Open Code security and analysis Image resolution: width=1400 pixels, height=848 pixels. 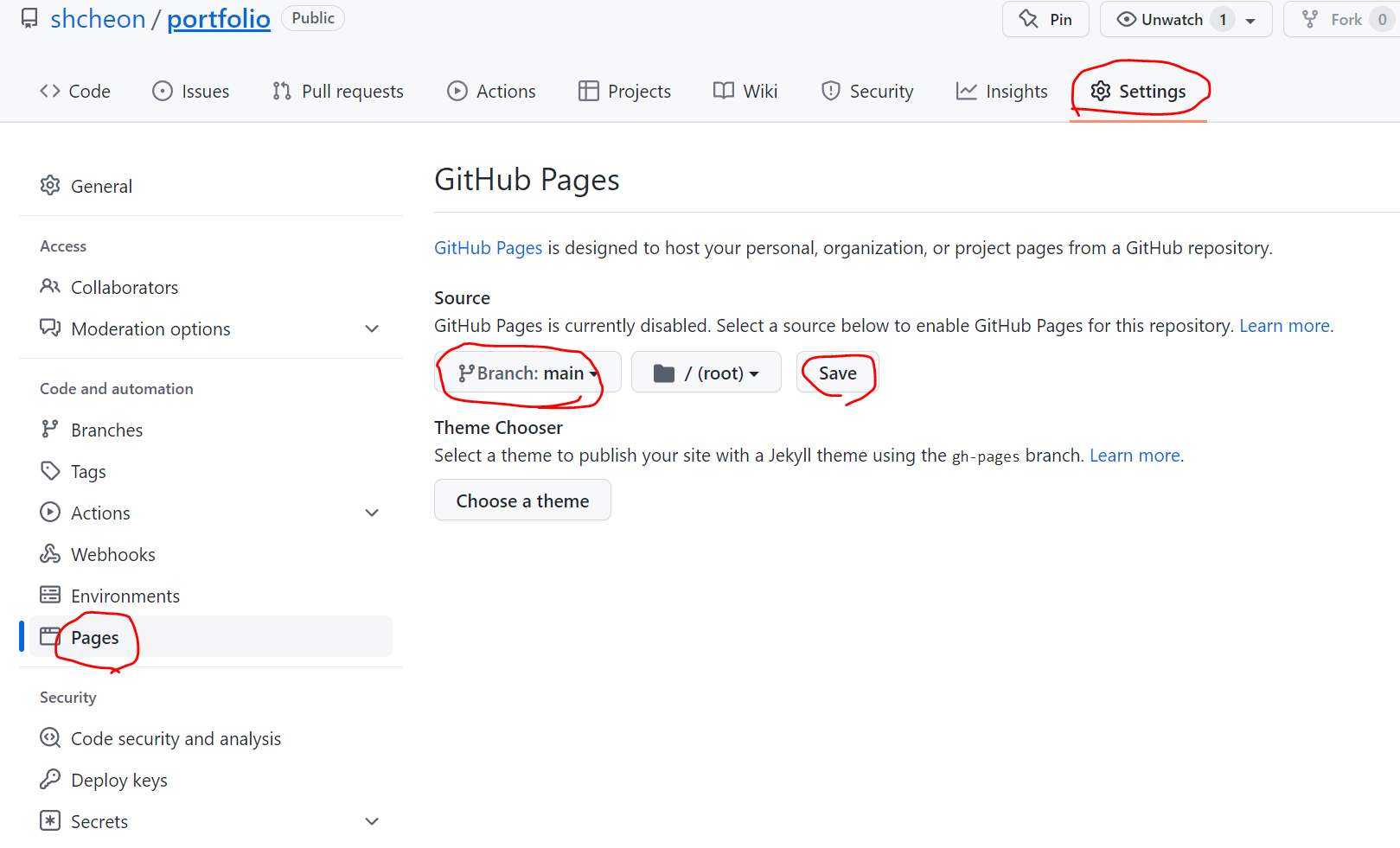[211, 738]
